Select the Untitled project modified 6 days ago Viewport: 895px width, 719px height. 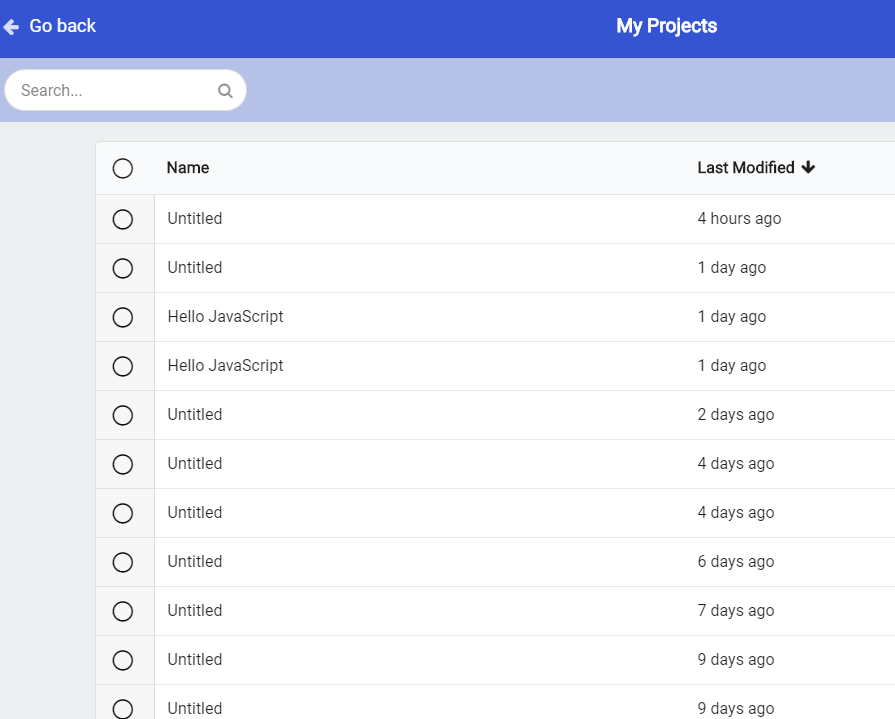(x=123, y=561)
